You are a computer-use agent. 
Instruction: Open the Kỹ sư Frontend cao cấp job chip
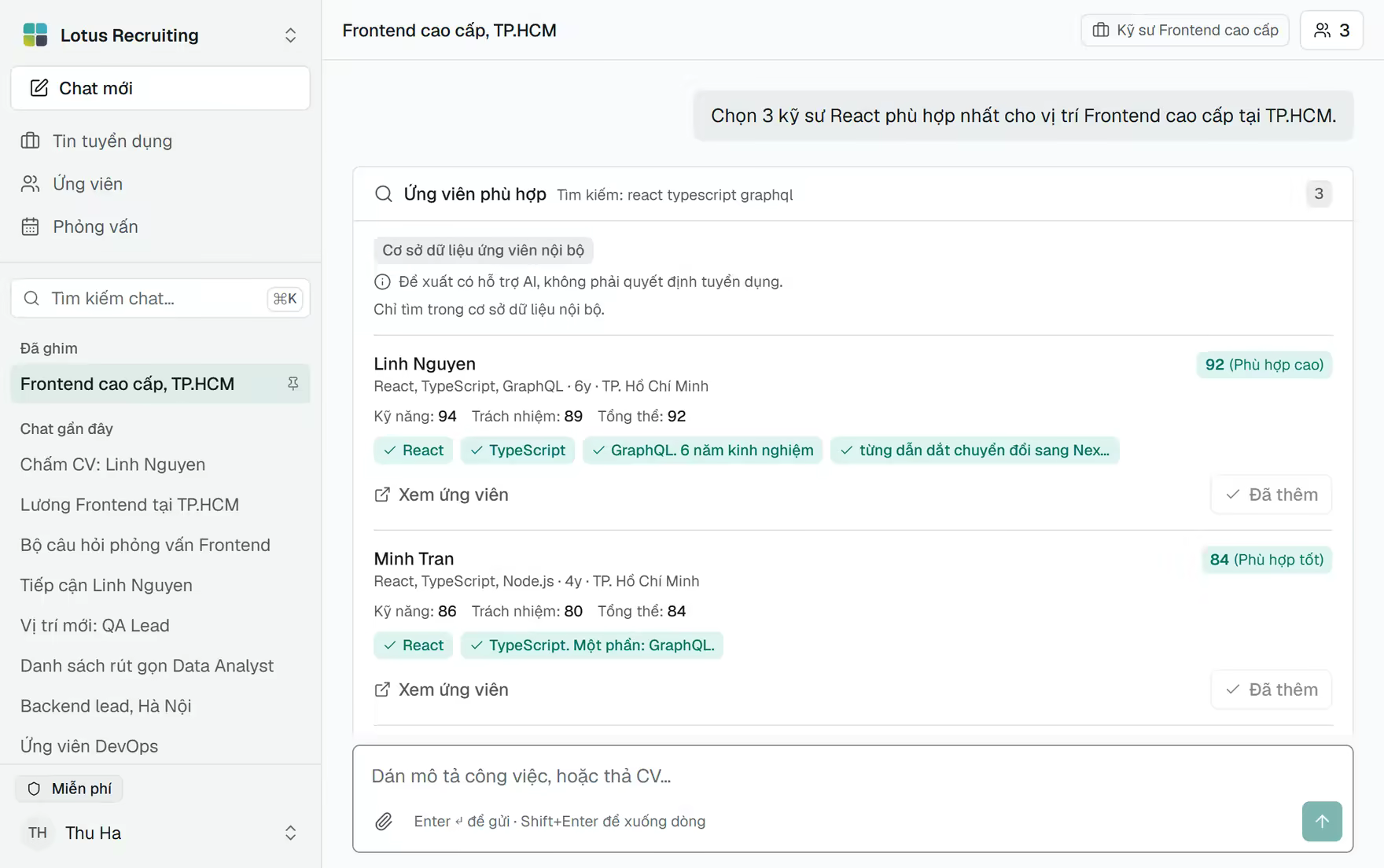point(1185,30)
